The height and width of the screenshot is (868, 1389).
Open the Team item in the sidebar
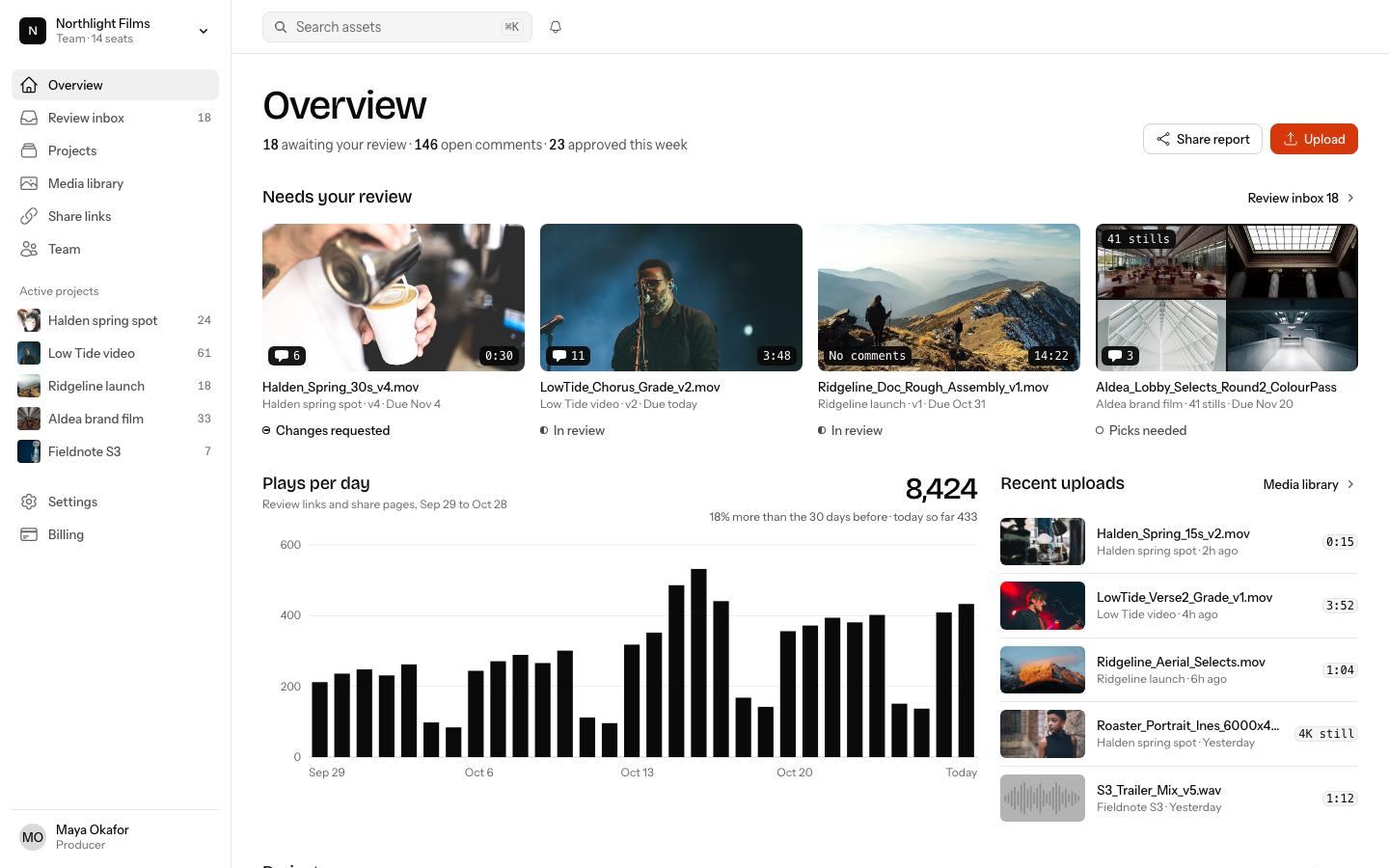click(115, 249)
